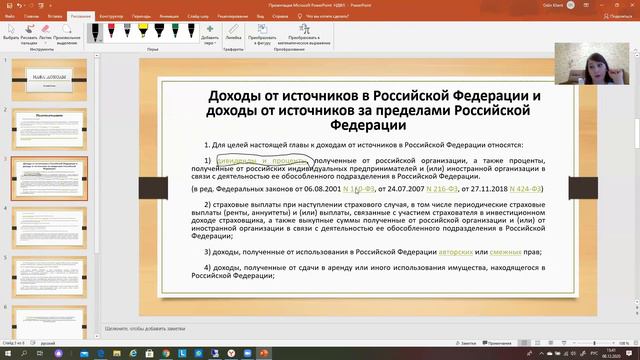Viewport: 640px width, 360px height.
Task: Select slide 1 thumbnail
Action: pos(49,80)
